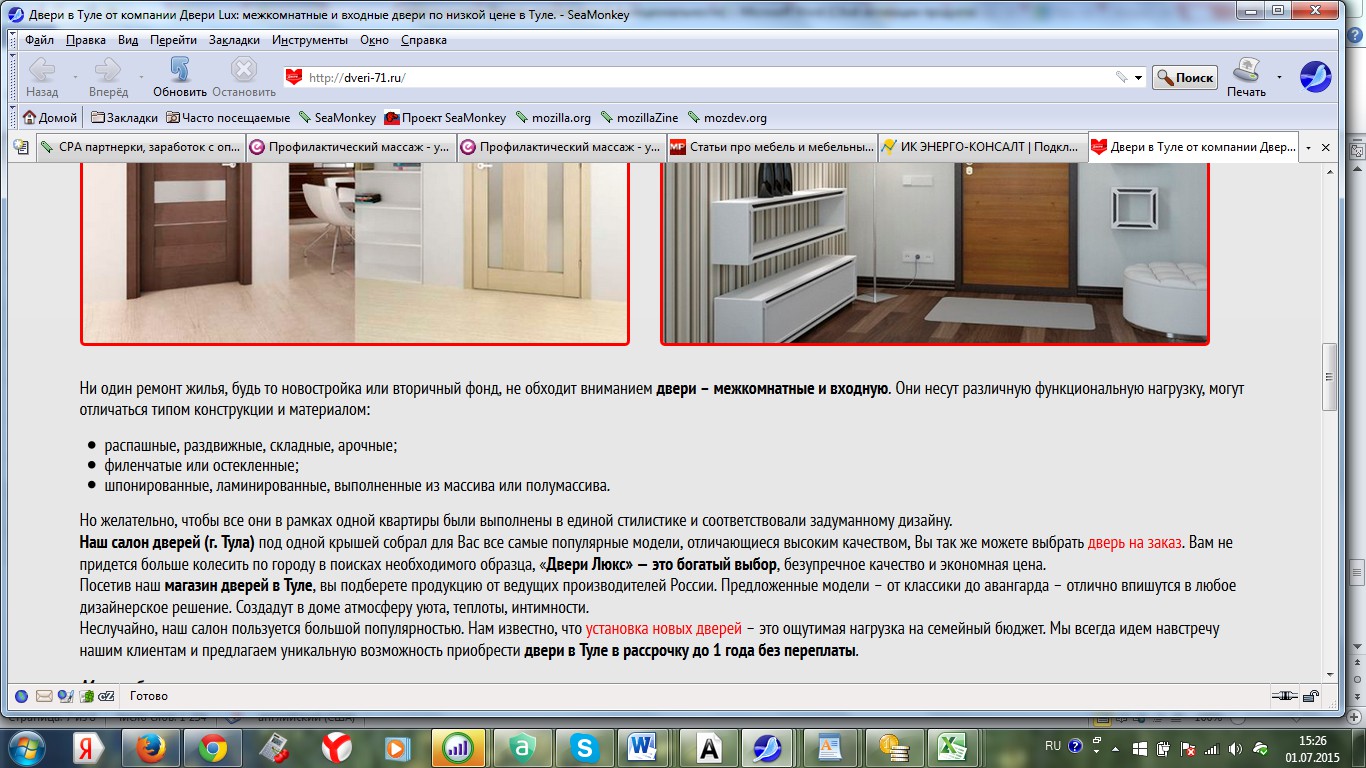
Task: Go back with the Назад button
Action: point(42,77)
